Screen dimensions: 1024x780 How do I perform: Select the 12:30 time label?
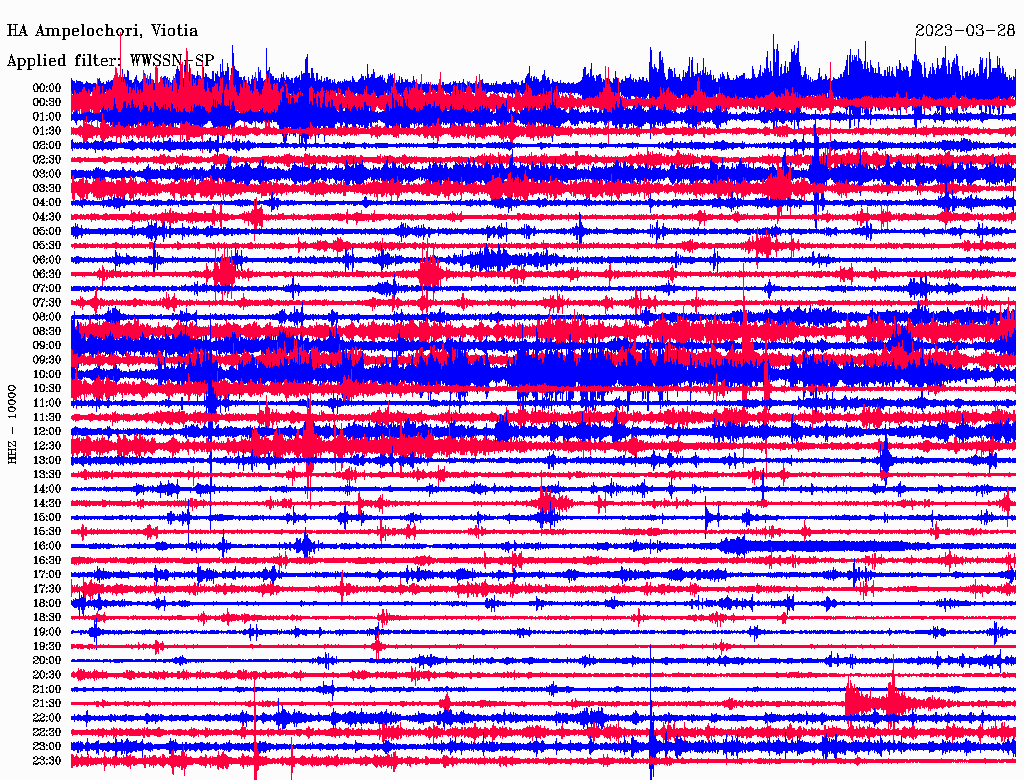tap(47, 446)
